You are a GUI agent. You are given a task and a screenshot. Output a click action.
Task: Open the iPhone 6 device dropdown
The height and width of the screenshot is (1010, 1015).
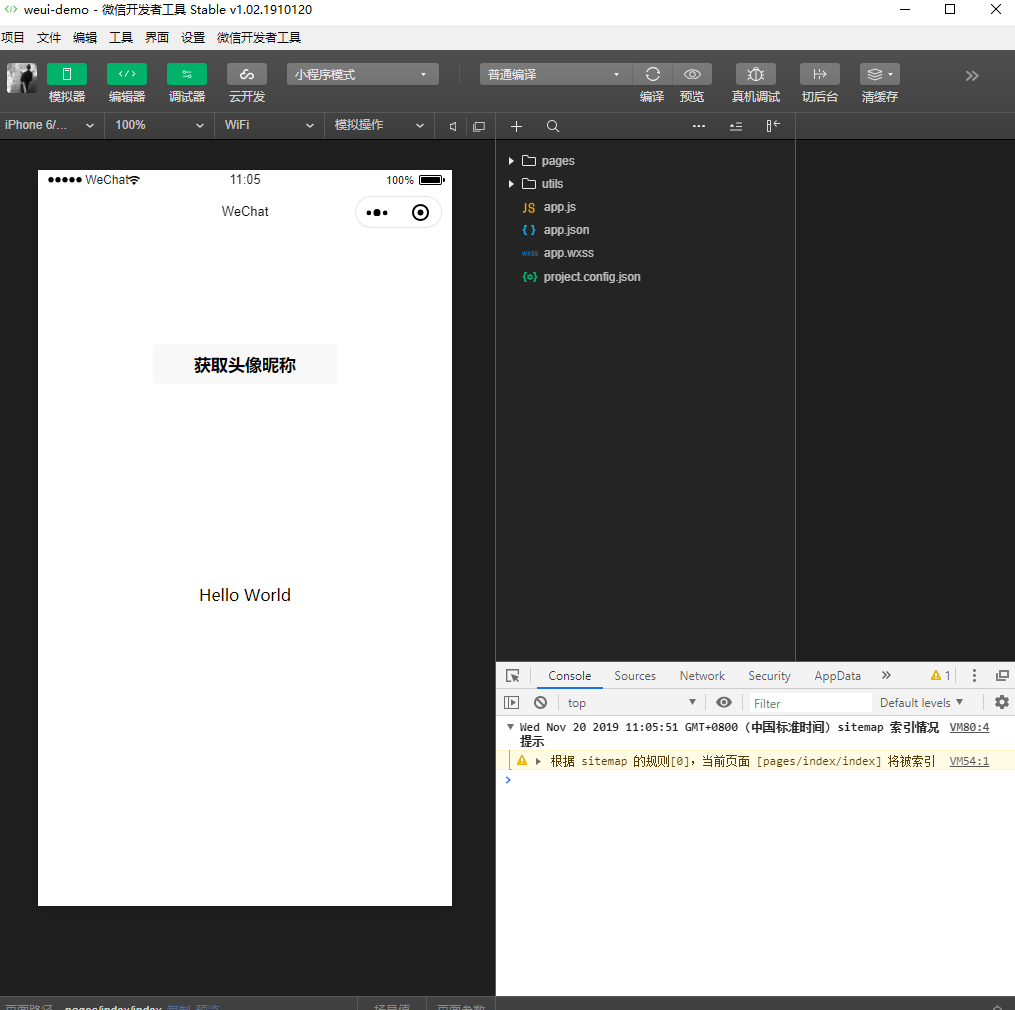(x=50, y=125)
